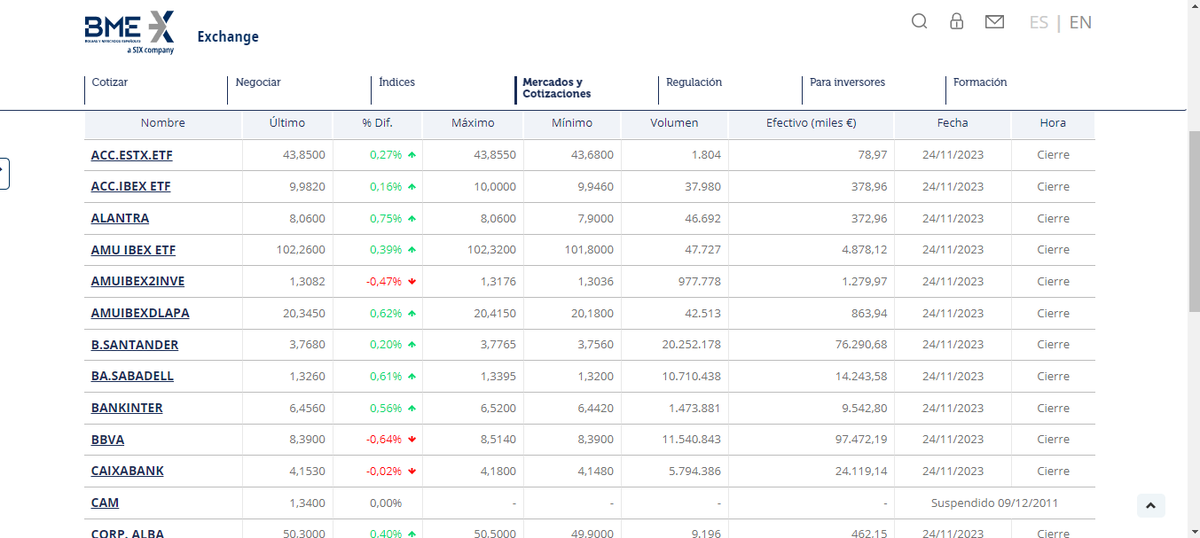Click the red down arrow in BBVA row

click(x=412, y=440)
